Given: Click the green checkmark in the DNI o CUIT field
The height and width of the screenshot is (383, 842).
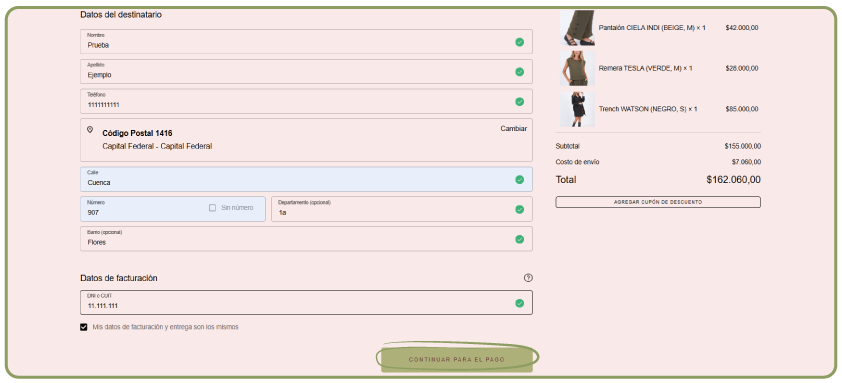Looking at the screenshot, I should 519,303.
